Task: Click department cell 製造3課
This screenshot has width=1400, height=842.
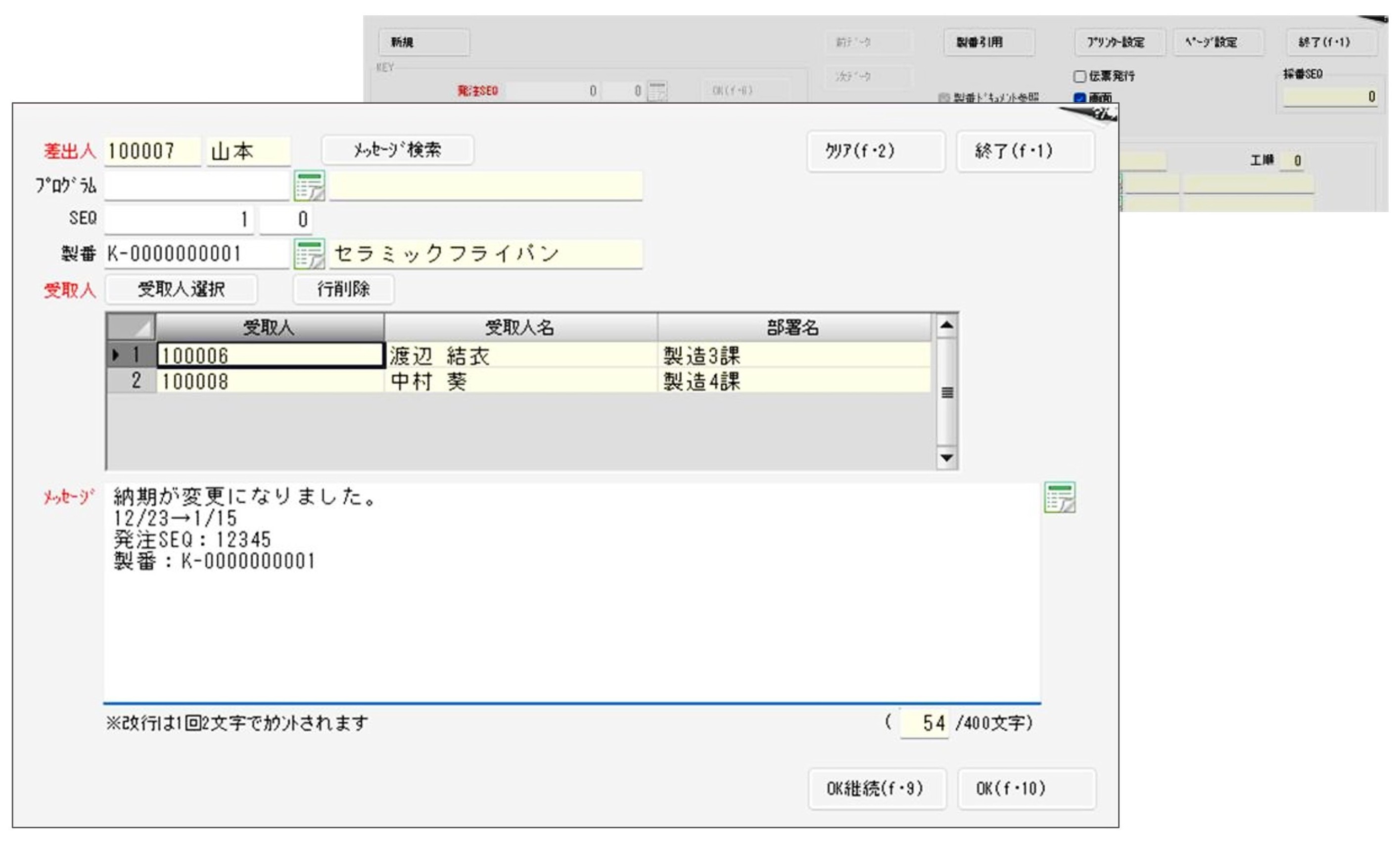Action: click(794, 355)
